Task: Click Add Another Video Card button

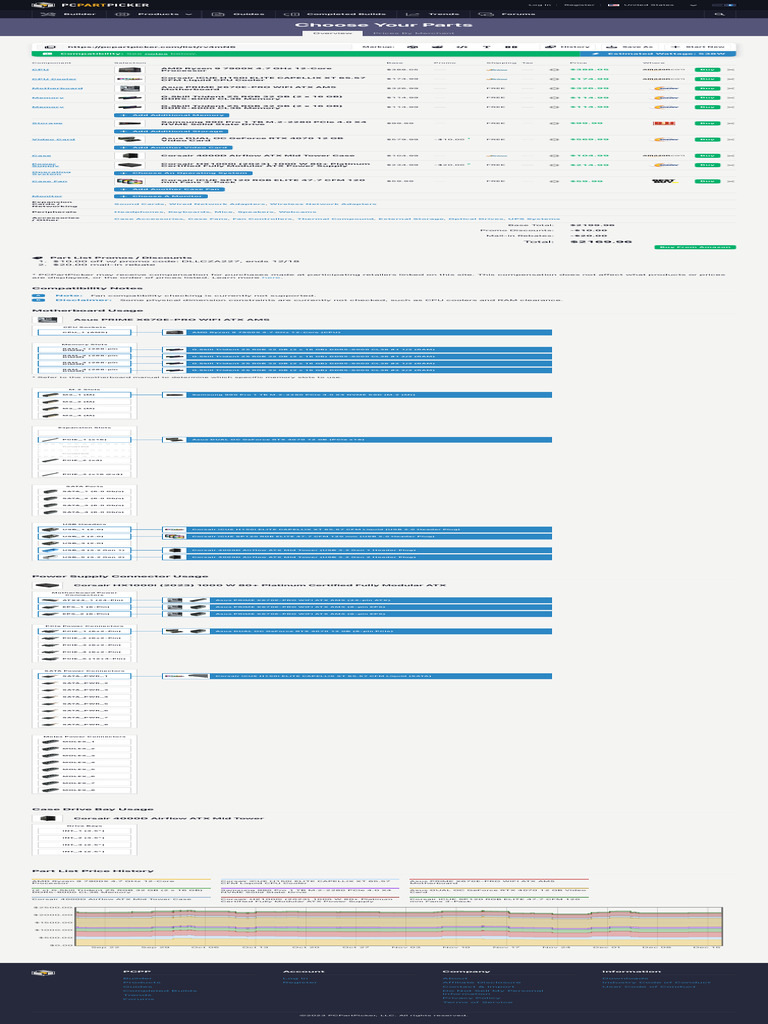Action: tap(171, 148)
